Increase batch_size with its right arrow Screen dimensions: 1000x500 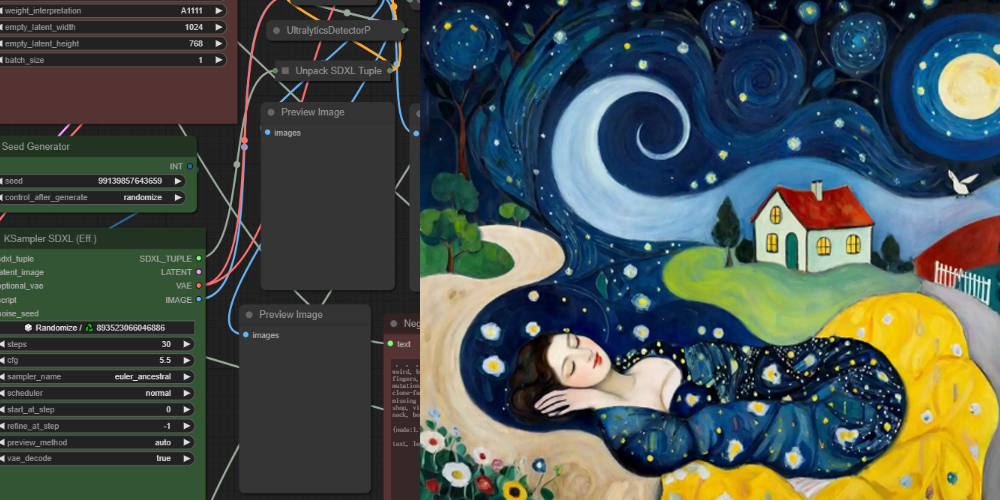[219, 60]
